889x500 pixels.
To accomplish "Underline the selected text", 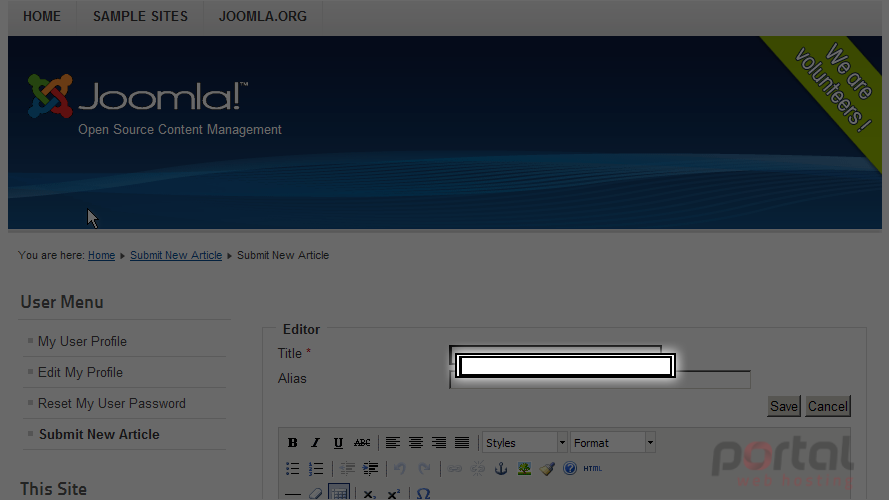I will [338, 443].
